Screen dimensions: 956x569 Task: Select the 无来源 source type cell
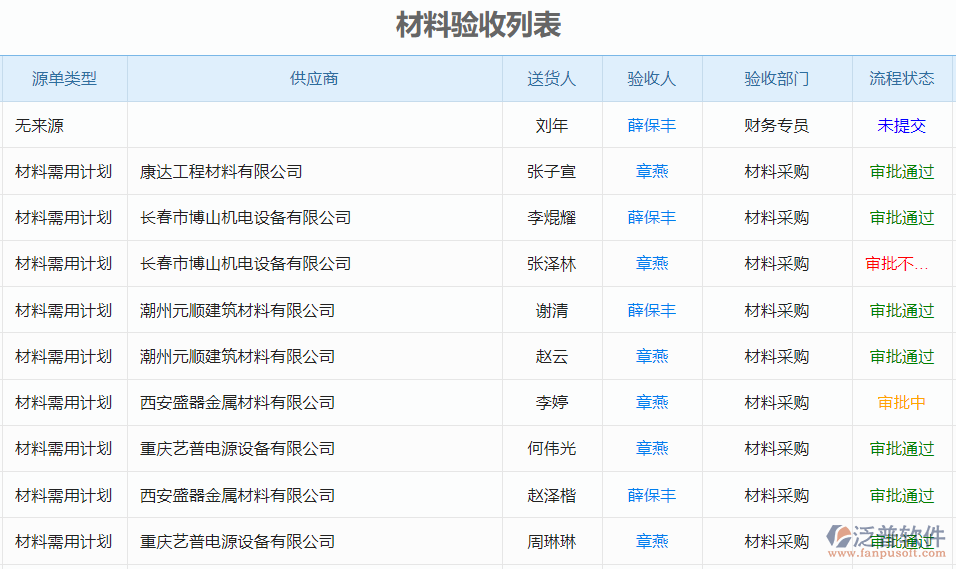pyautogui.click(x=40, y=125)
